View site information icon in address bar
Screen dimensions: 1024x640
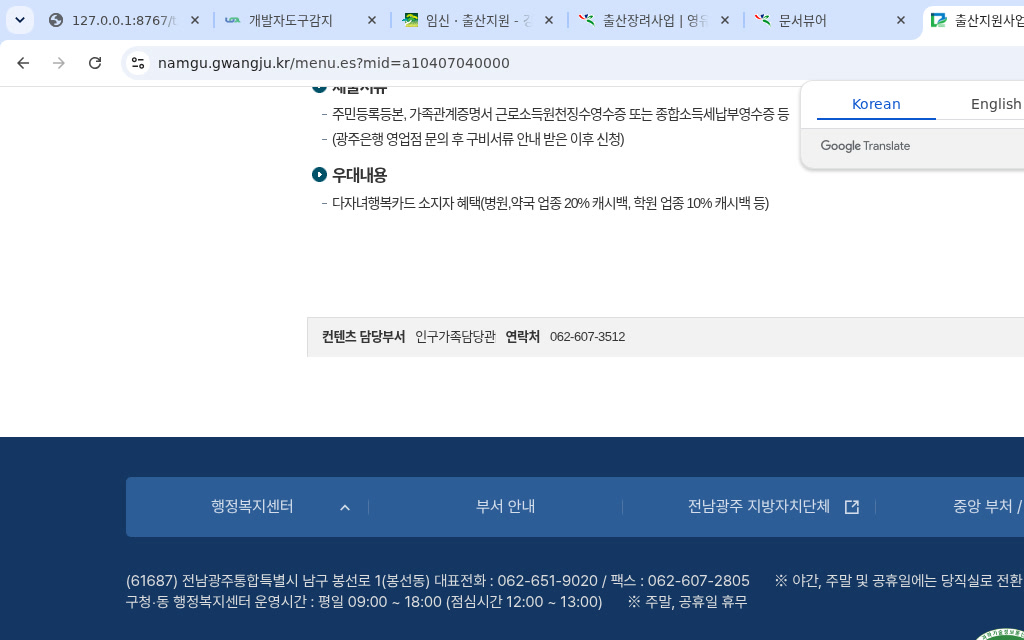(138, 63)
